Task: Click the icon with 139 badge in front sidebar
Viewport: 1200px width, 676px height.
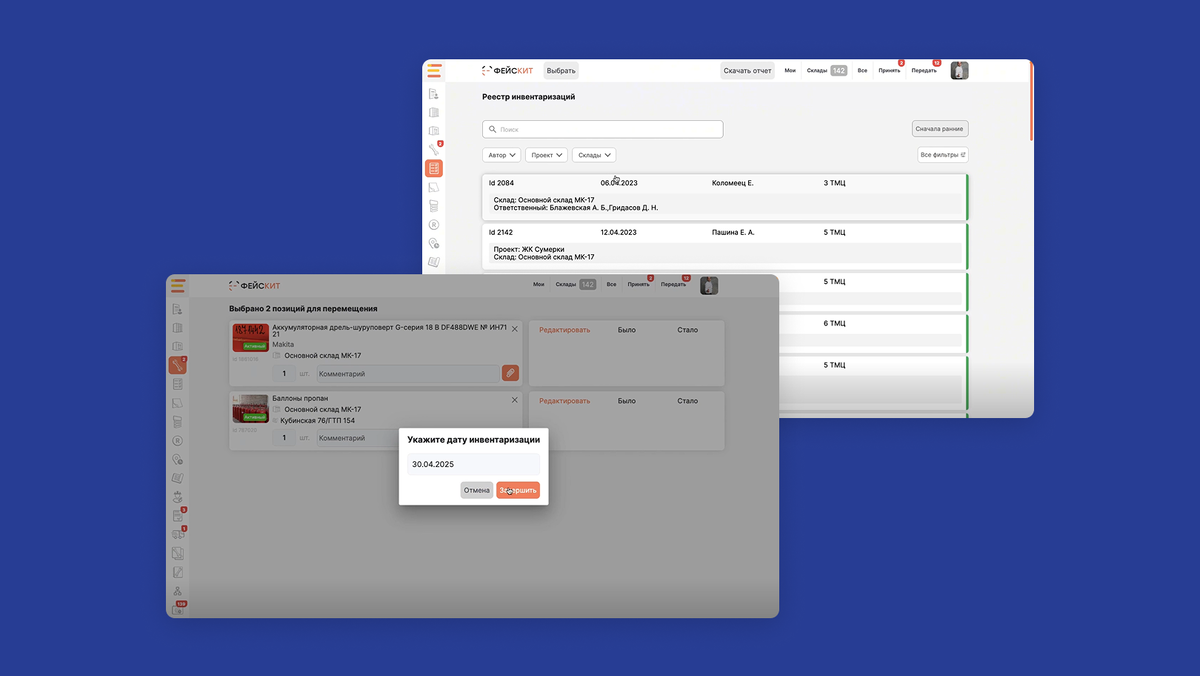Action: (x=179, y=609)
